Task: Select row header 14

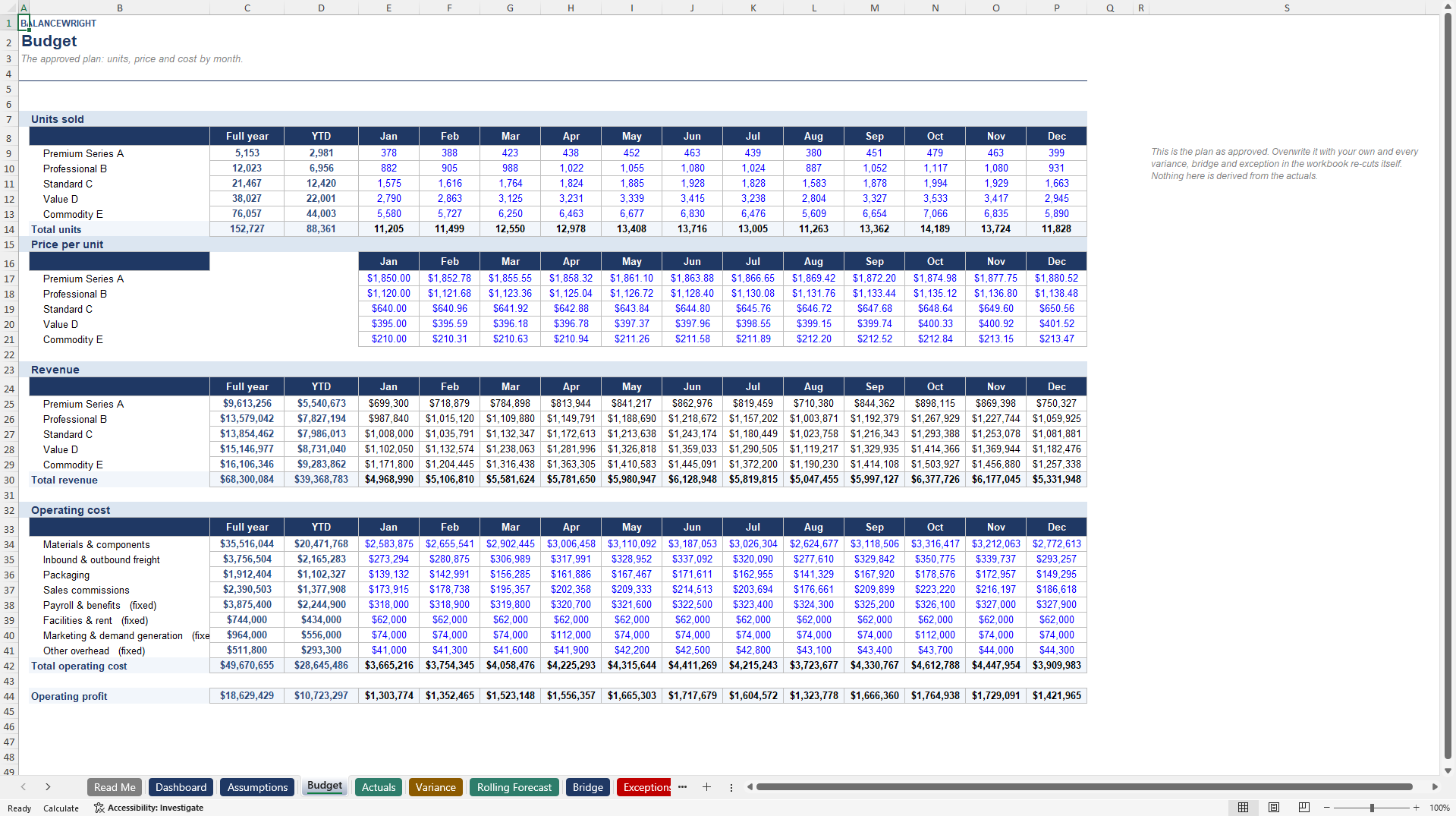Action: tap(9, 229)
